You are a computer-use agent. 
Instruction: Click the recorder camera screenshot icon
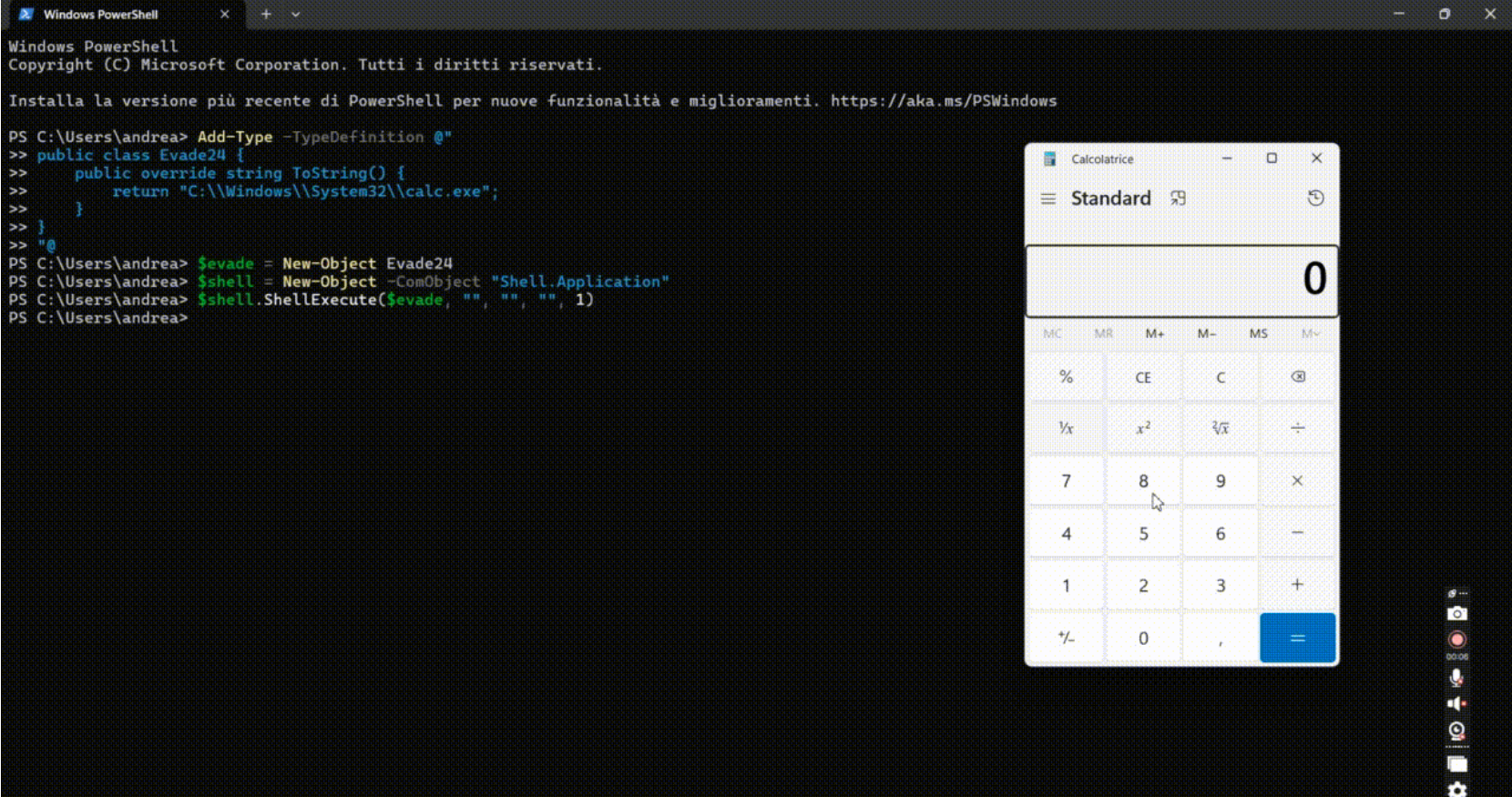click(1456, 614)
